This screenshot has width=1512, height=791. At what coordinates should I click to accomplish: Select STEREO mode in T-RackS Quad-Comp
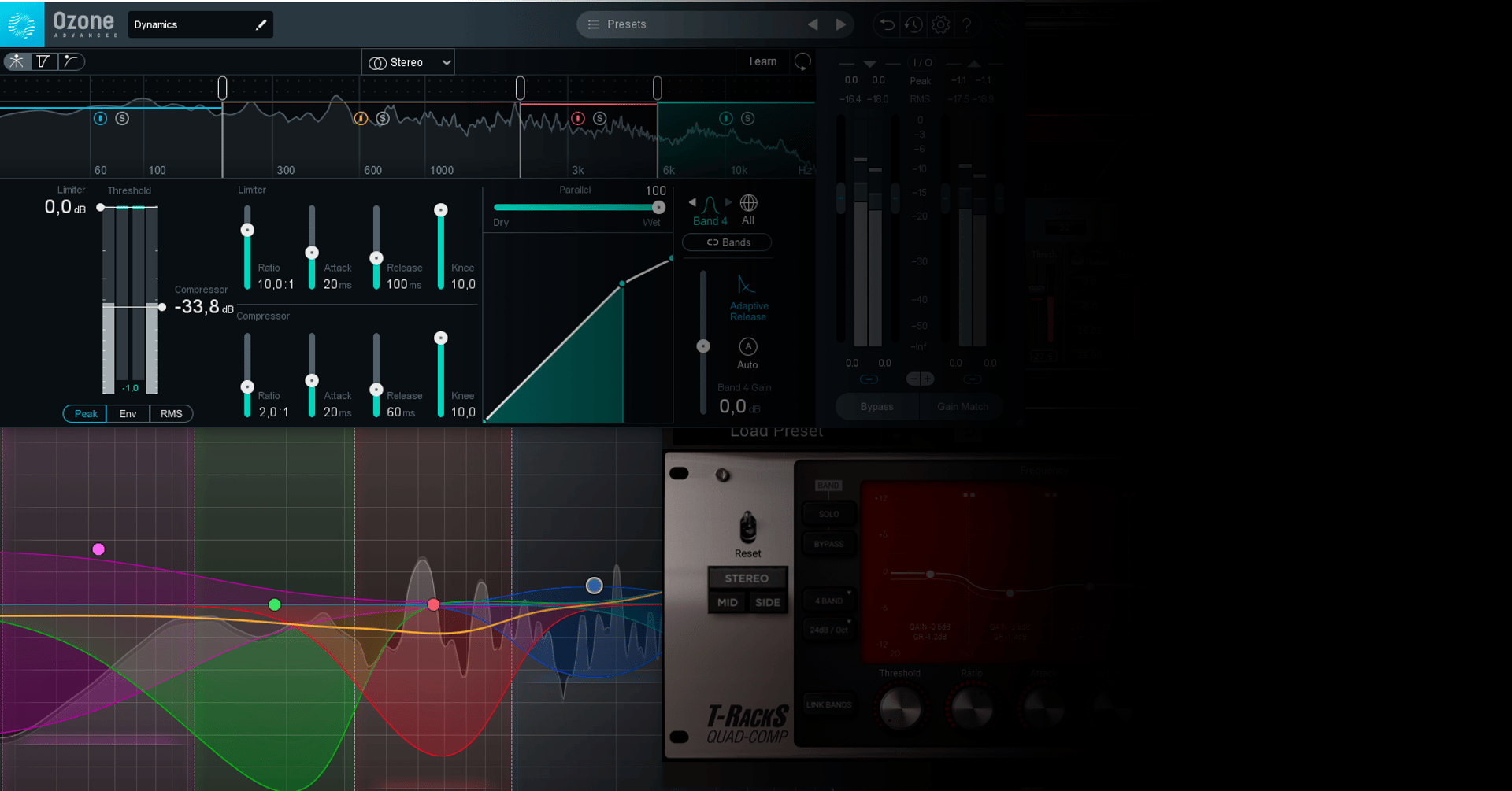[747, 578]
